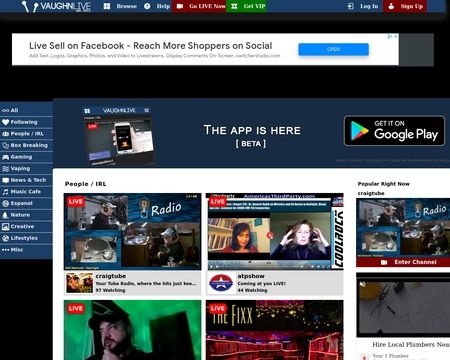Viewport: 450px width, 360px height.
Task: Click the AdChoices icon on top ad
Action: click(390, 36)
